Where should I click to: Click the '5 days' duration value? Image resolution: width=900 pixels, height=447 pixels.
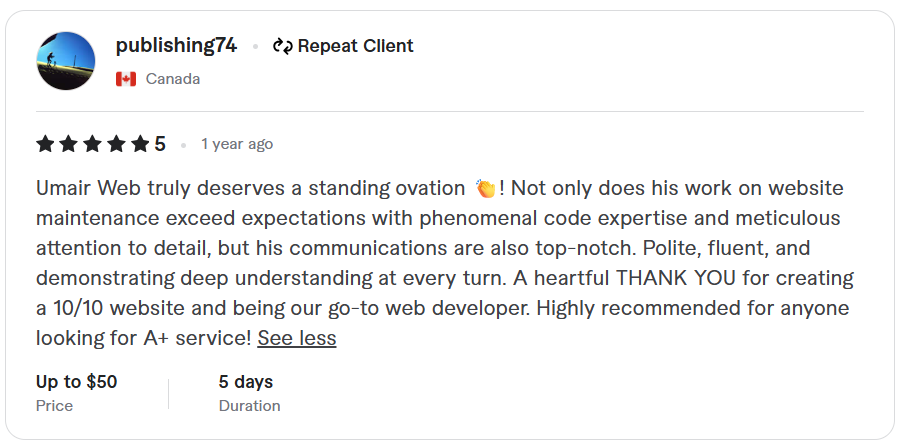click(x=246, y=382)
